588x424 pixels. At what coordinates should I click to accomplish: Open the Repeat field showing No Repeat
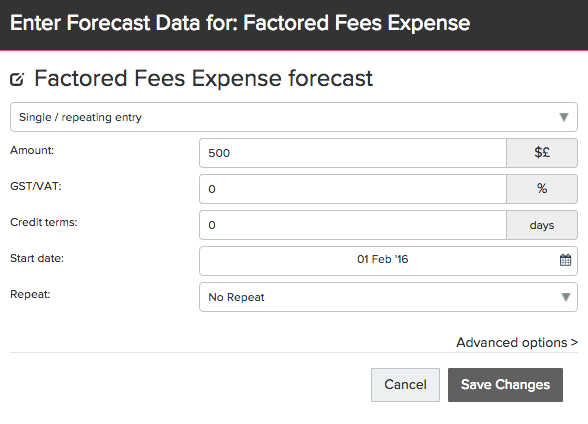388,297
